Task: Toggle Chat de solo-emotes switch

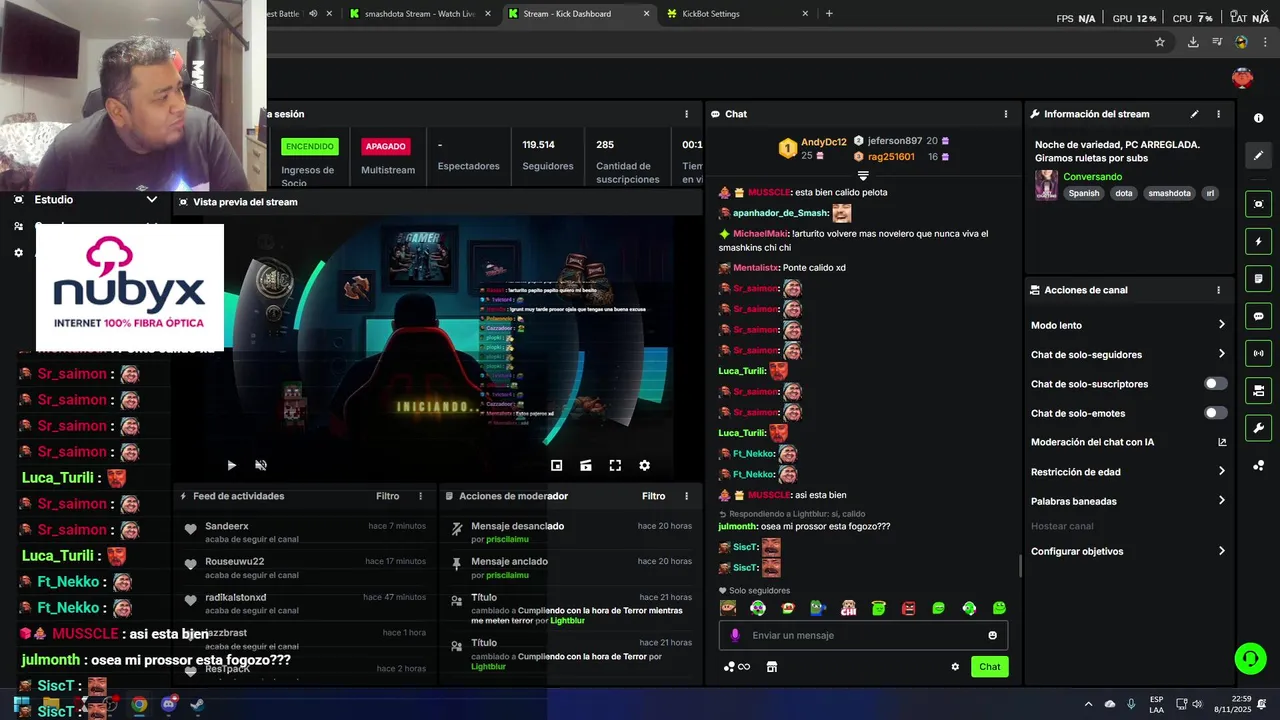Action: pyautogui.click(x=1215, y=413)
